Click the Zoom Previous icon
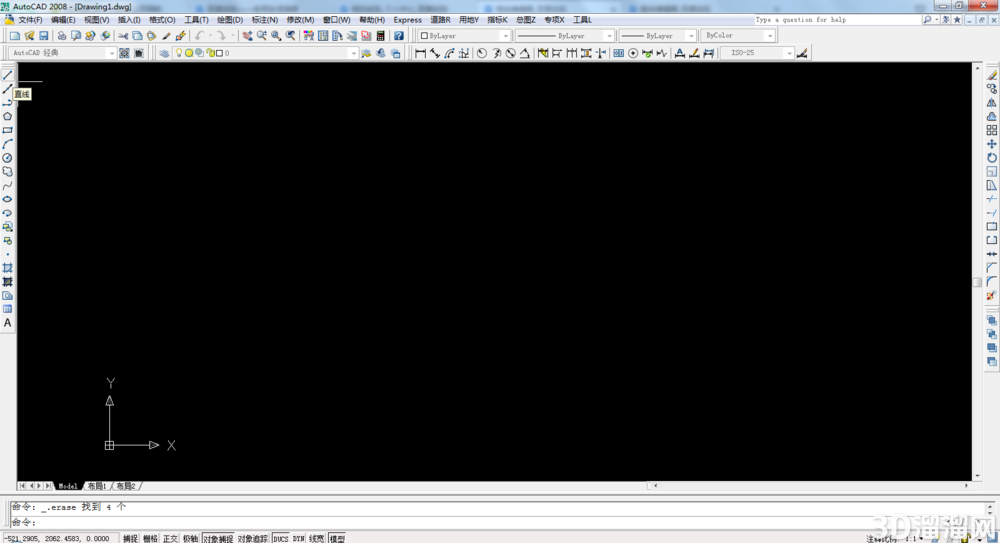The width and height of the screenshot is (1000, 543). click(x=291, y=36)
